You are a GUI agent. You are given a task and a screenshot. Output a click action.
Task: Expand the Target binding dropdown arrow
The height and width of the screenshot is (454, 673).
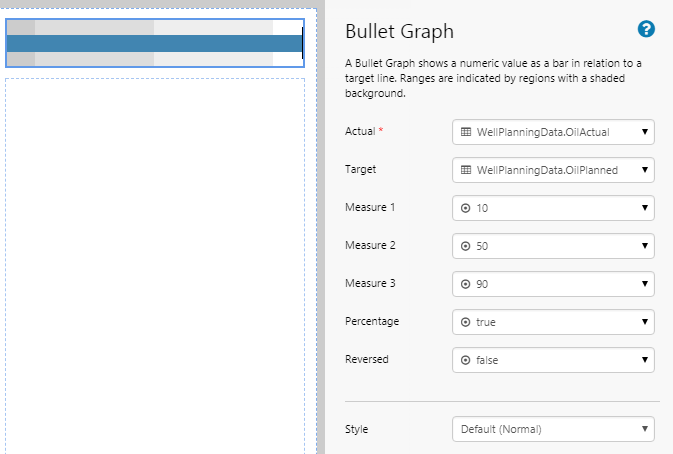point(645,170)
